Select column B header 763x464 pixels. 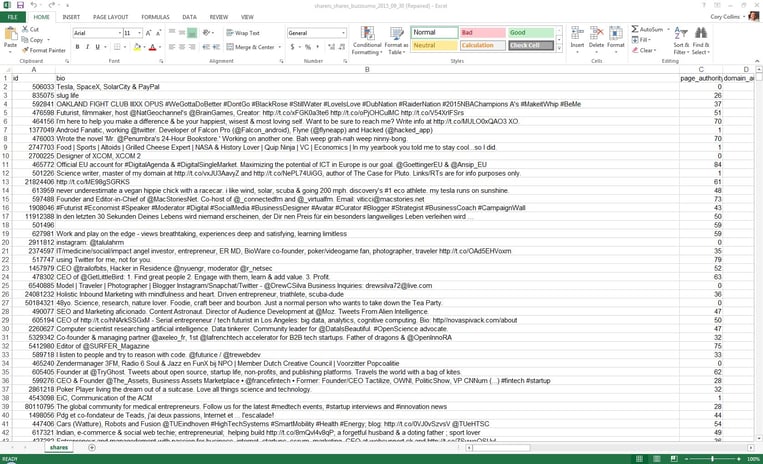coord(367,70)
